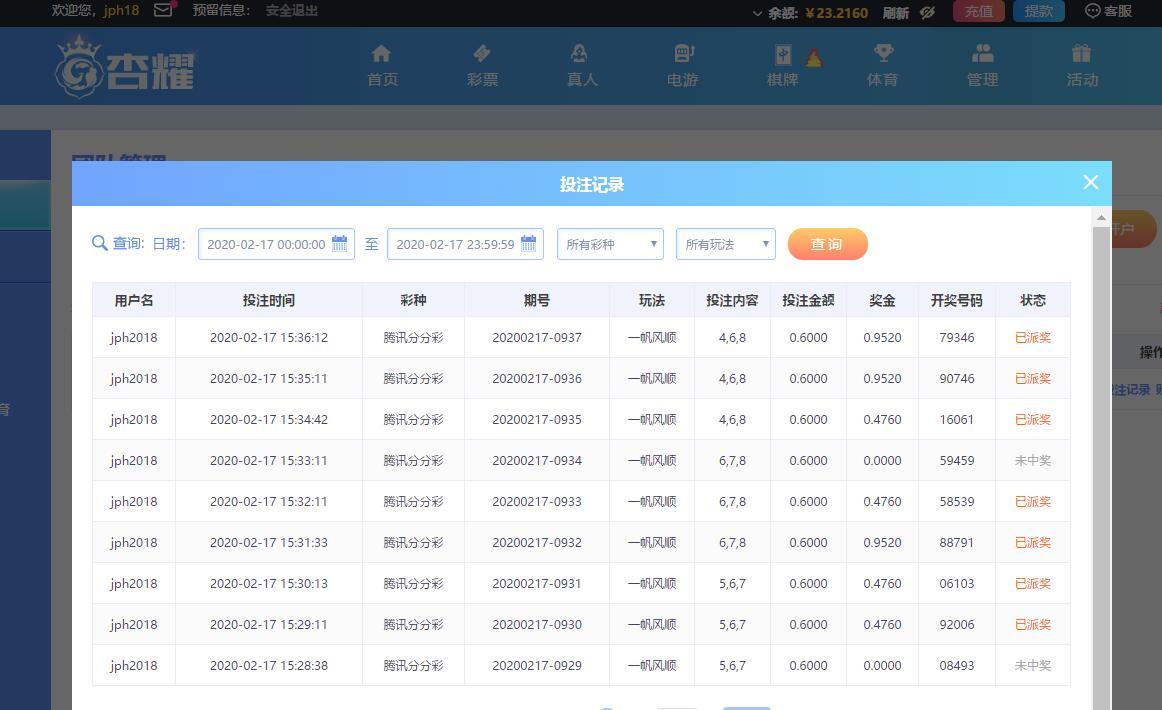Click draw number 06103
Image resolution: width=1162 pixels, height=710 pixels.
coord(957,583)
